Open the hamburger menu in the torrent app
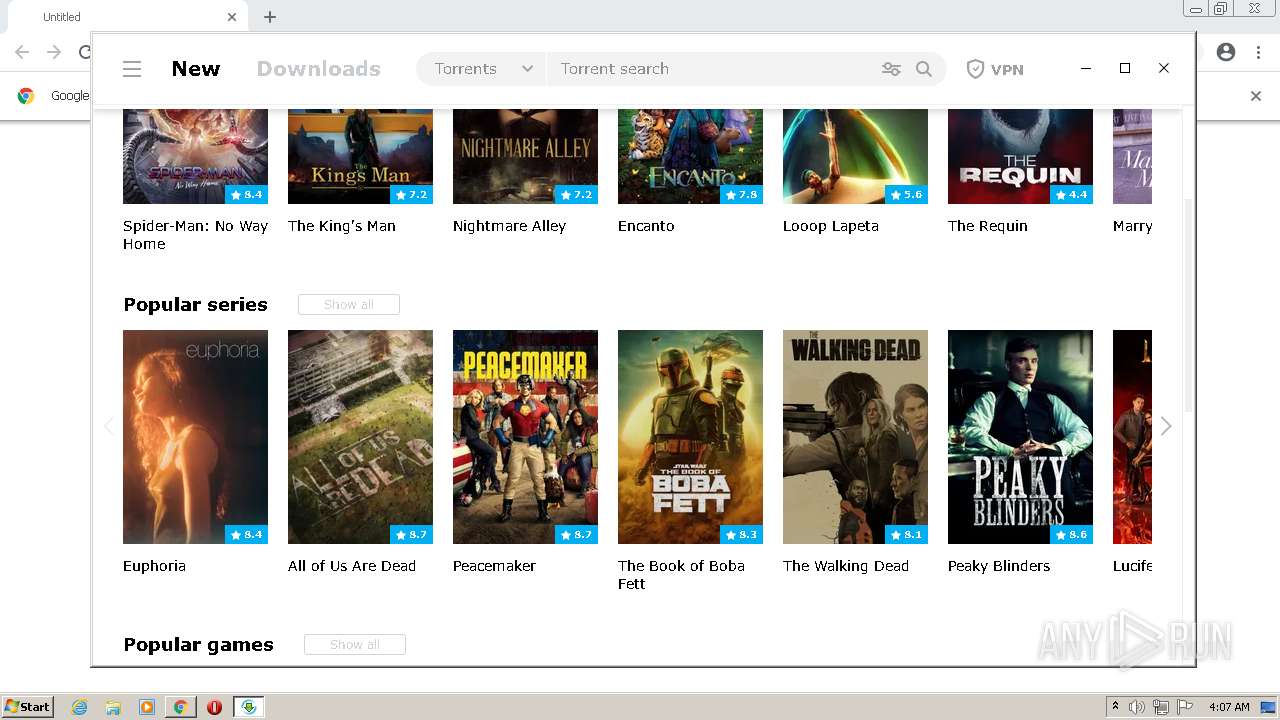The image size is (1280, 720). click(x=132, y=69)
